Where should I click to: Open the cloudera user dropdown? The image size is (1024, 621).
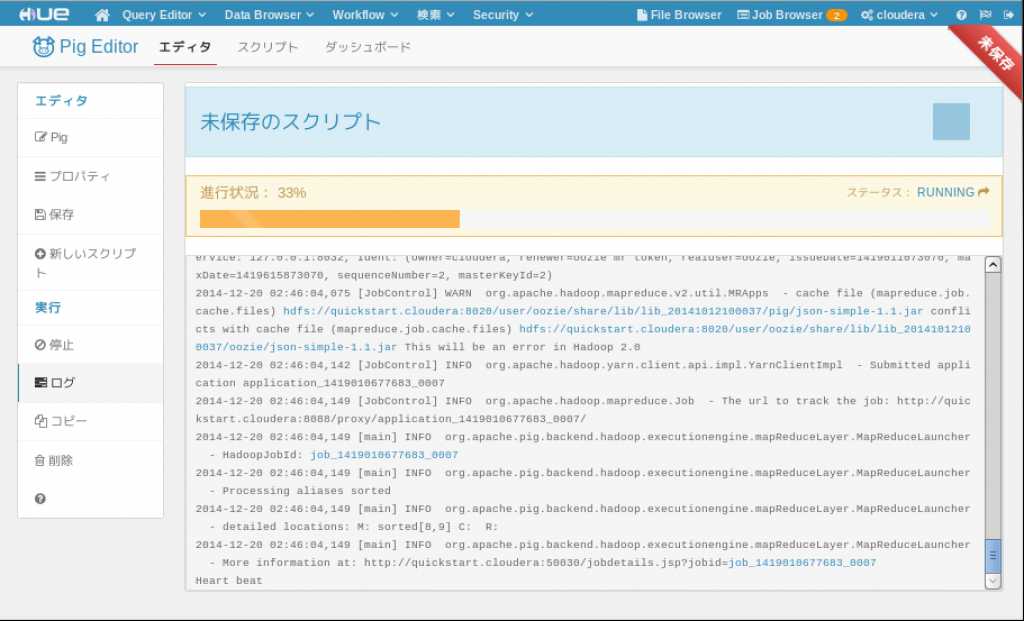click(899, 15)
